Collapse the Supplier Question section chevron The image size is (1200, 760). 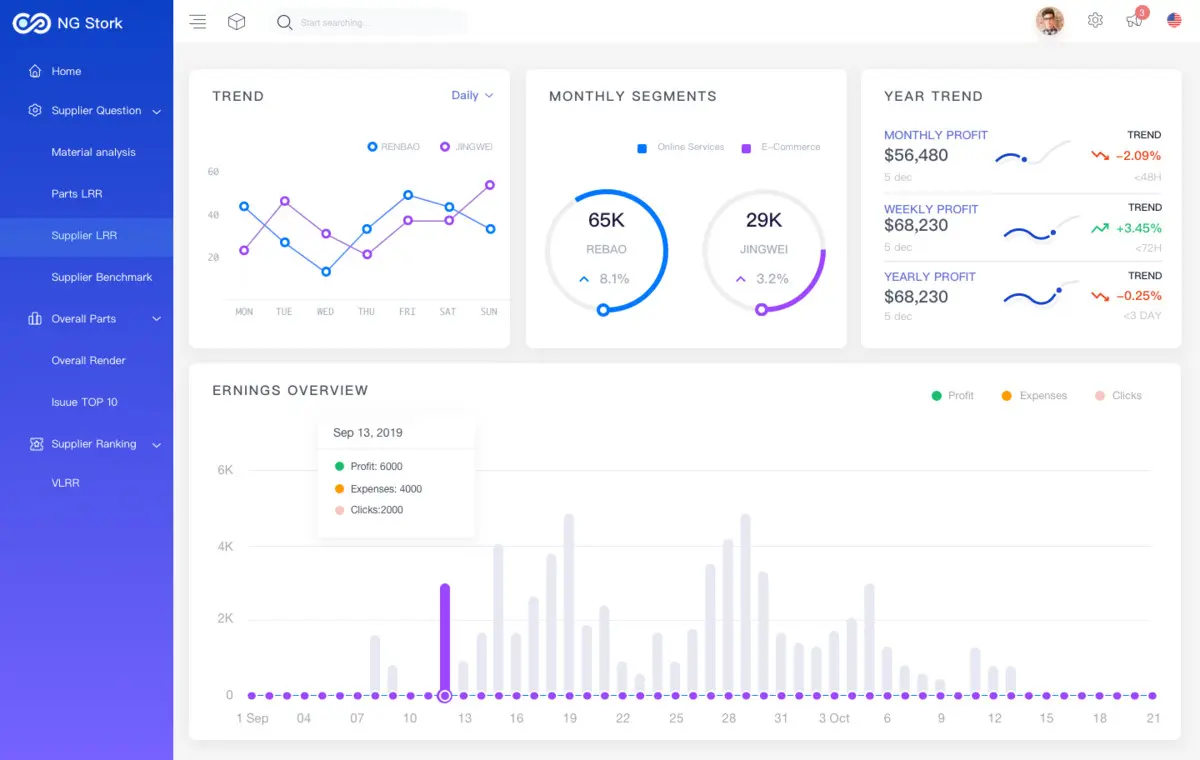coord(157,112)
